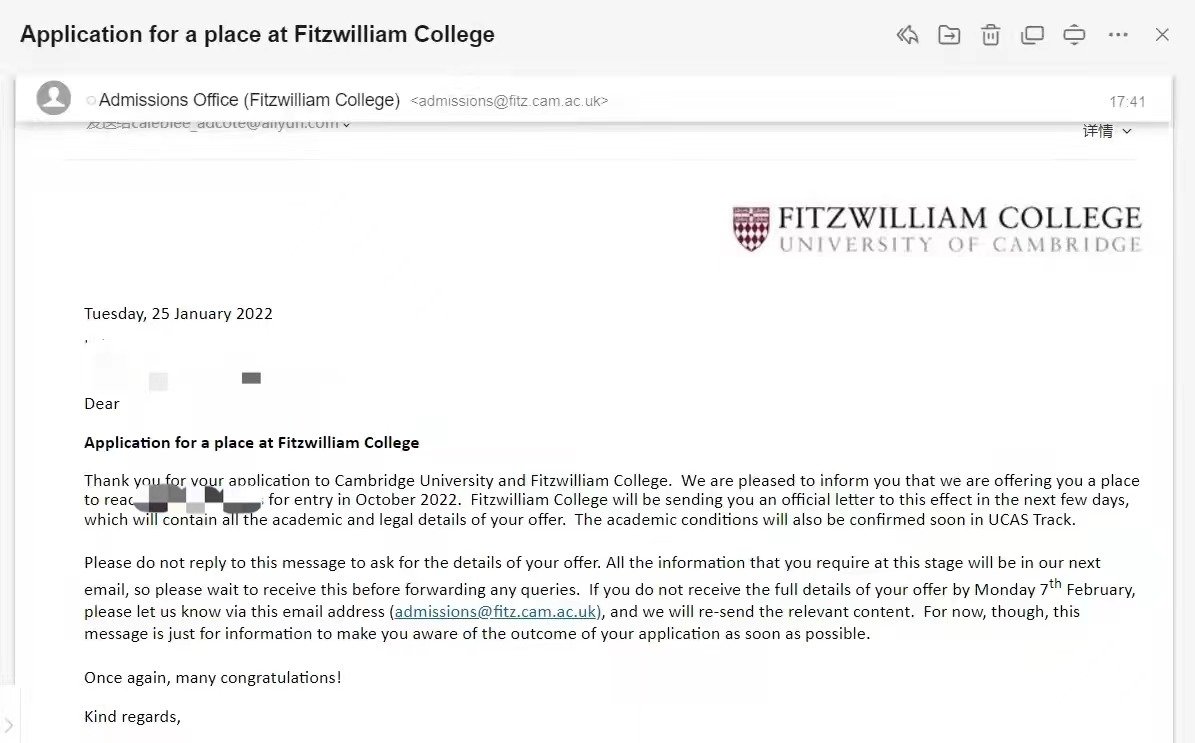Screen dimensions: 1195x743
Task: Click the small status circle beside sender name
Action: coord(91,101)
